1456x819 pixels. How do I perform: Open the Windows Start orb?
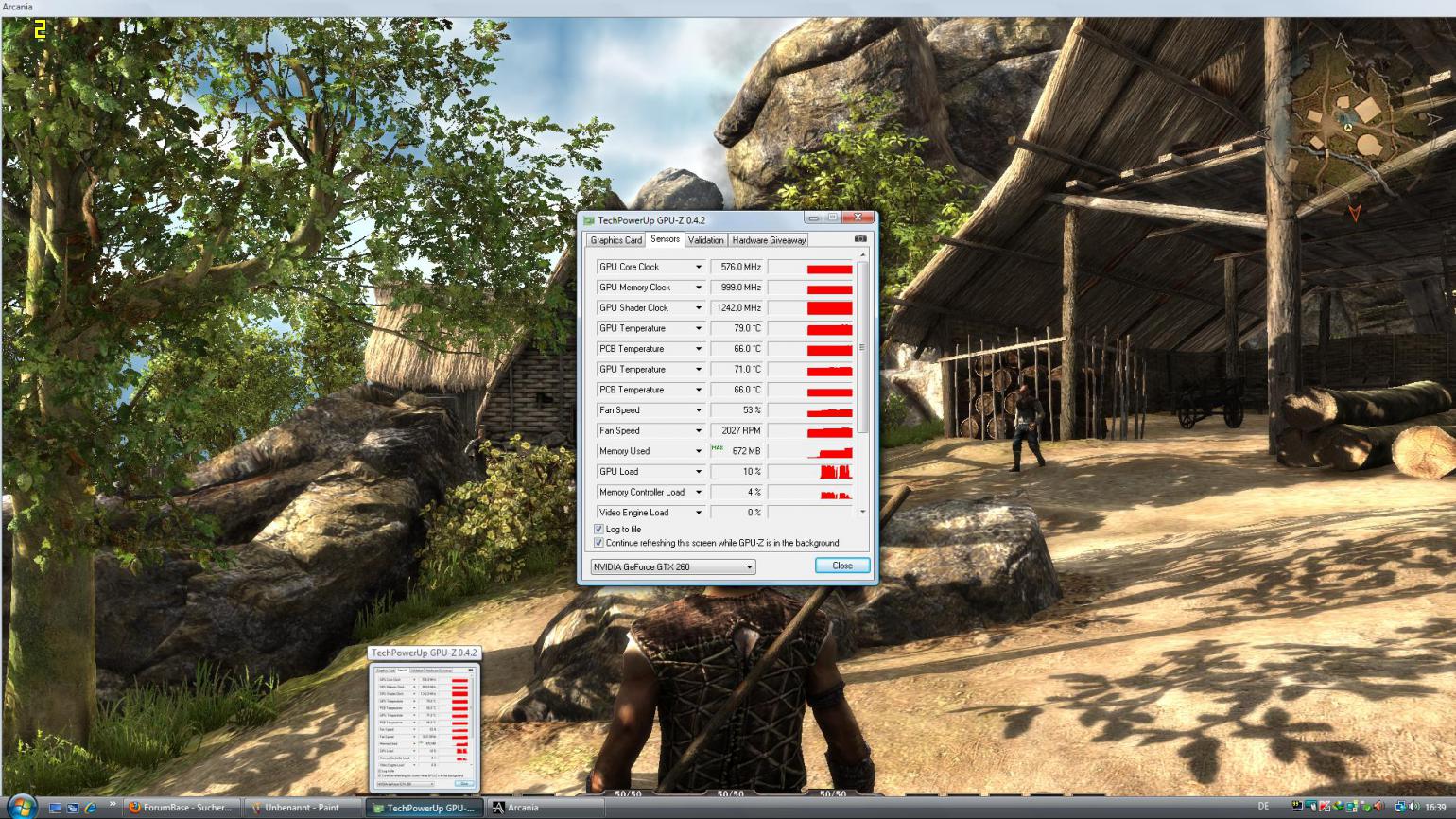pos(23,807)
